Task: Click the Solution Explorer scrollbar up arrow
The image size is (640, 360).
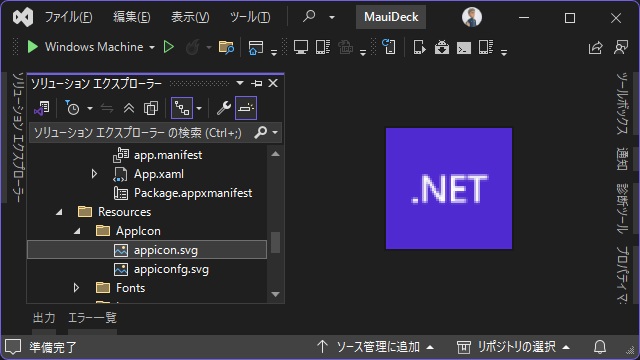Action: coord(276,154)
